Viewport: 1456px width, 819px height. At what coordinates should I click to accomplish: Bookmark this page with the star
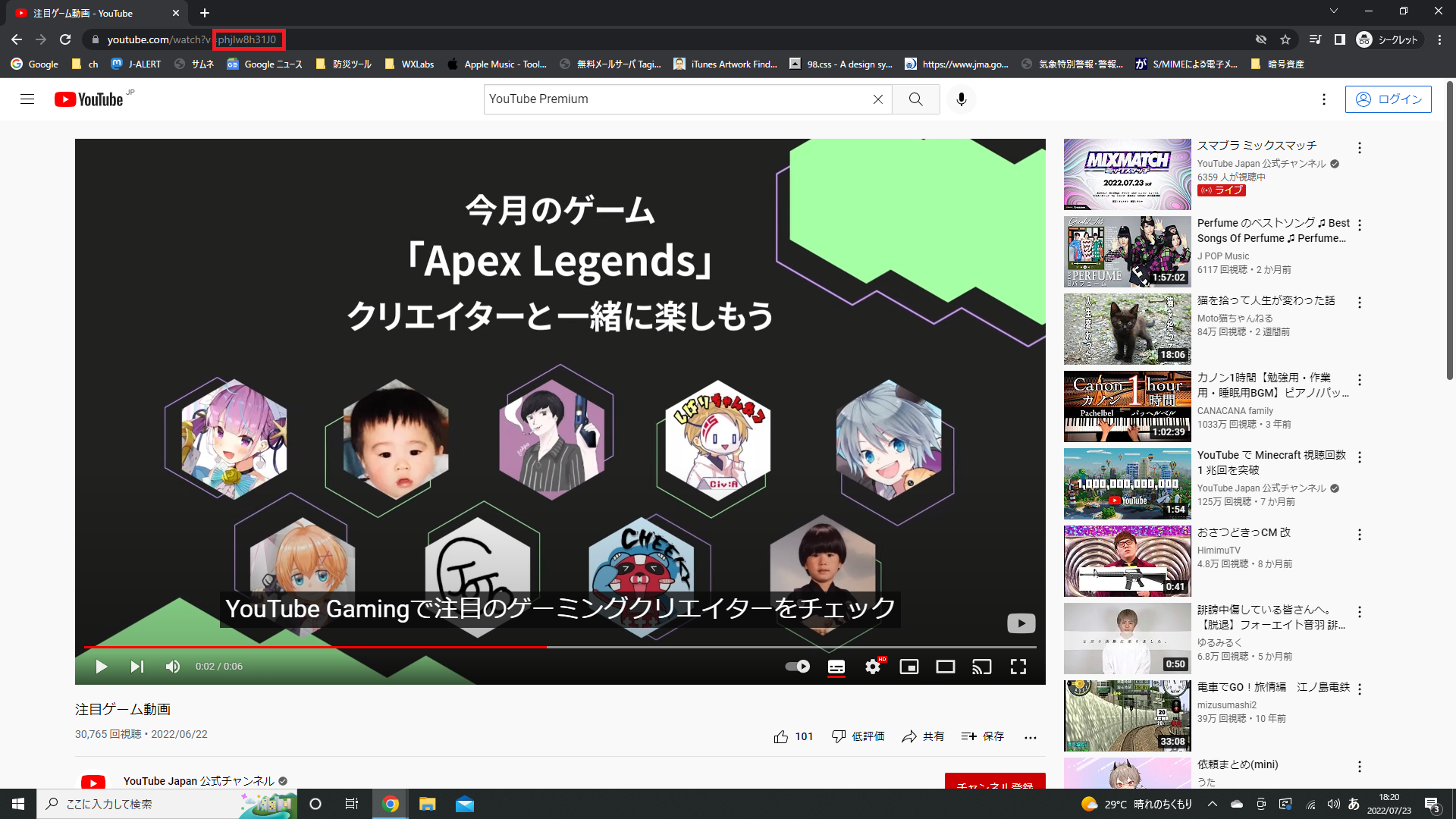[1285, 39]
